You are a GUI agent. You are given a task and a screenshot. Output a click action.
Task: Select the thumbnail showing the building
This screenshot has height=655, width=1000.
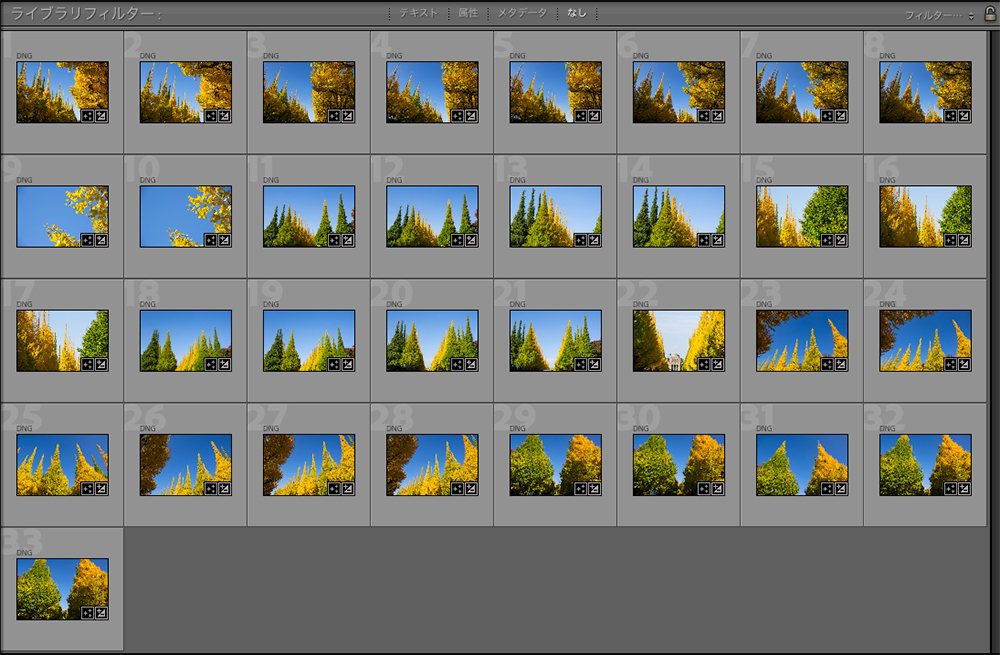(x=678, y=340)
